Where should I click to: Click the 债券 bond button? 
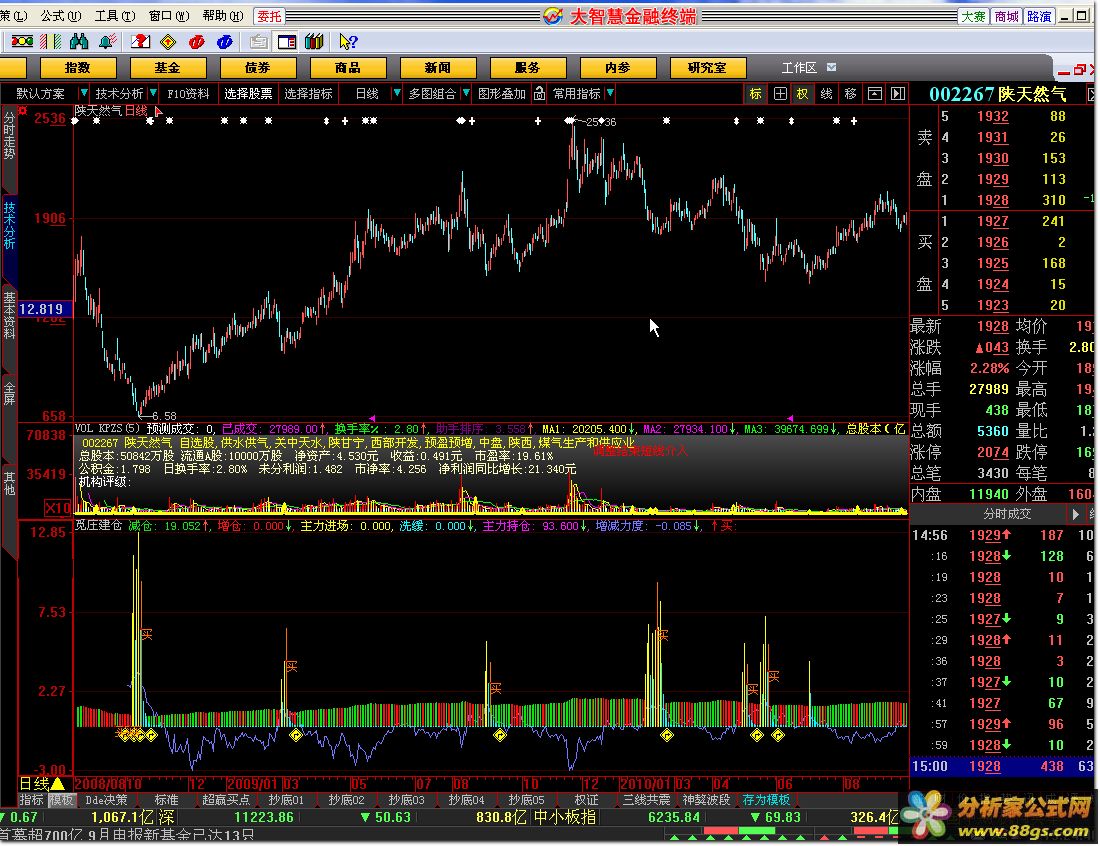[x=257, y=67]
